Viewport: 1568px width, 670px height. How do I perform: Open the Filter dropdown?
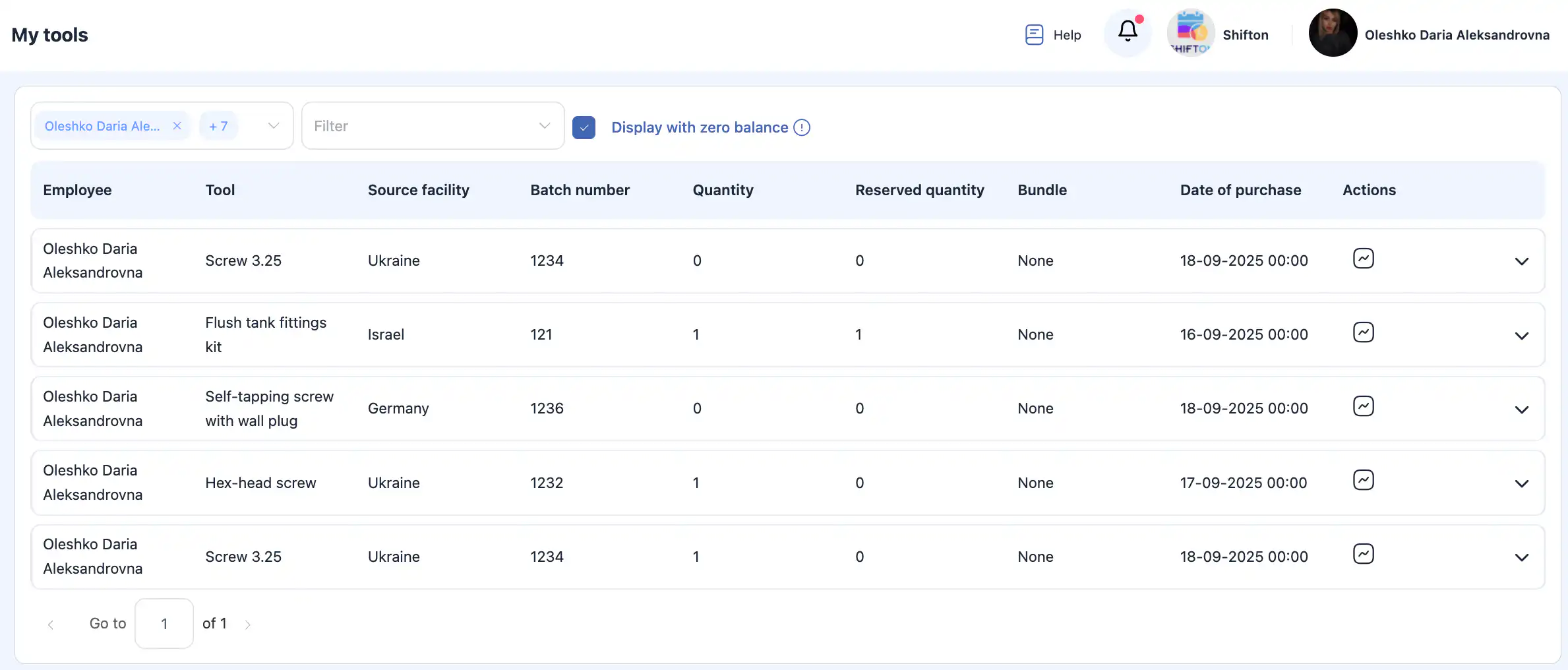point(433,126)
